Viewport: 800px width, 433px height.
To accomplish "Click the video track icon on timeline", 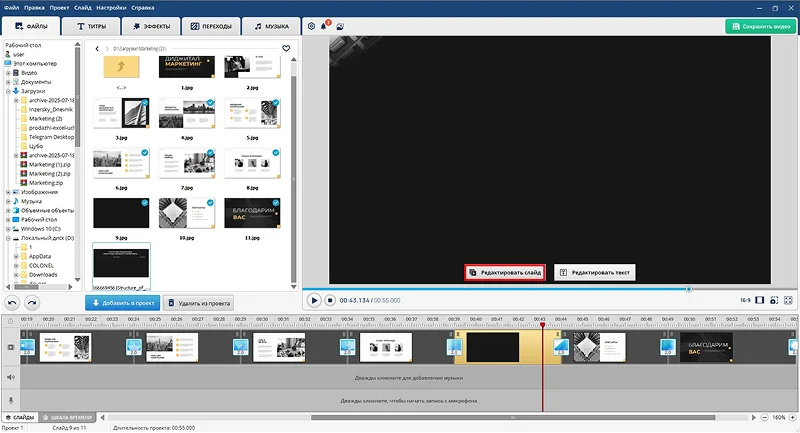I will tap(11, 347).
